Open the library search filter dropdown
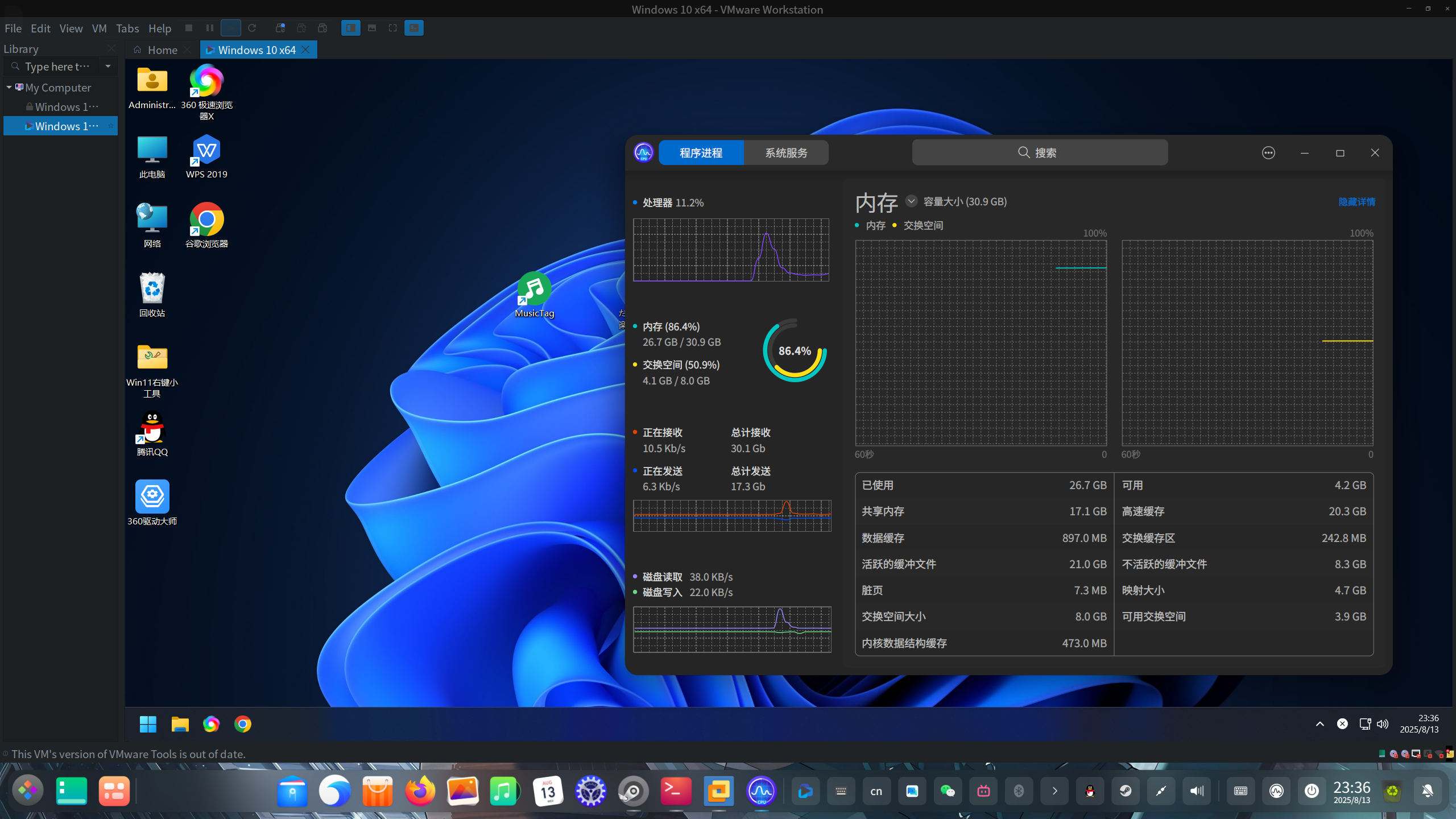This screenshot has height=819, width=1456. click(x=108, y=67)
